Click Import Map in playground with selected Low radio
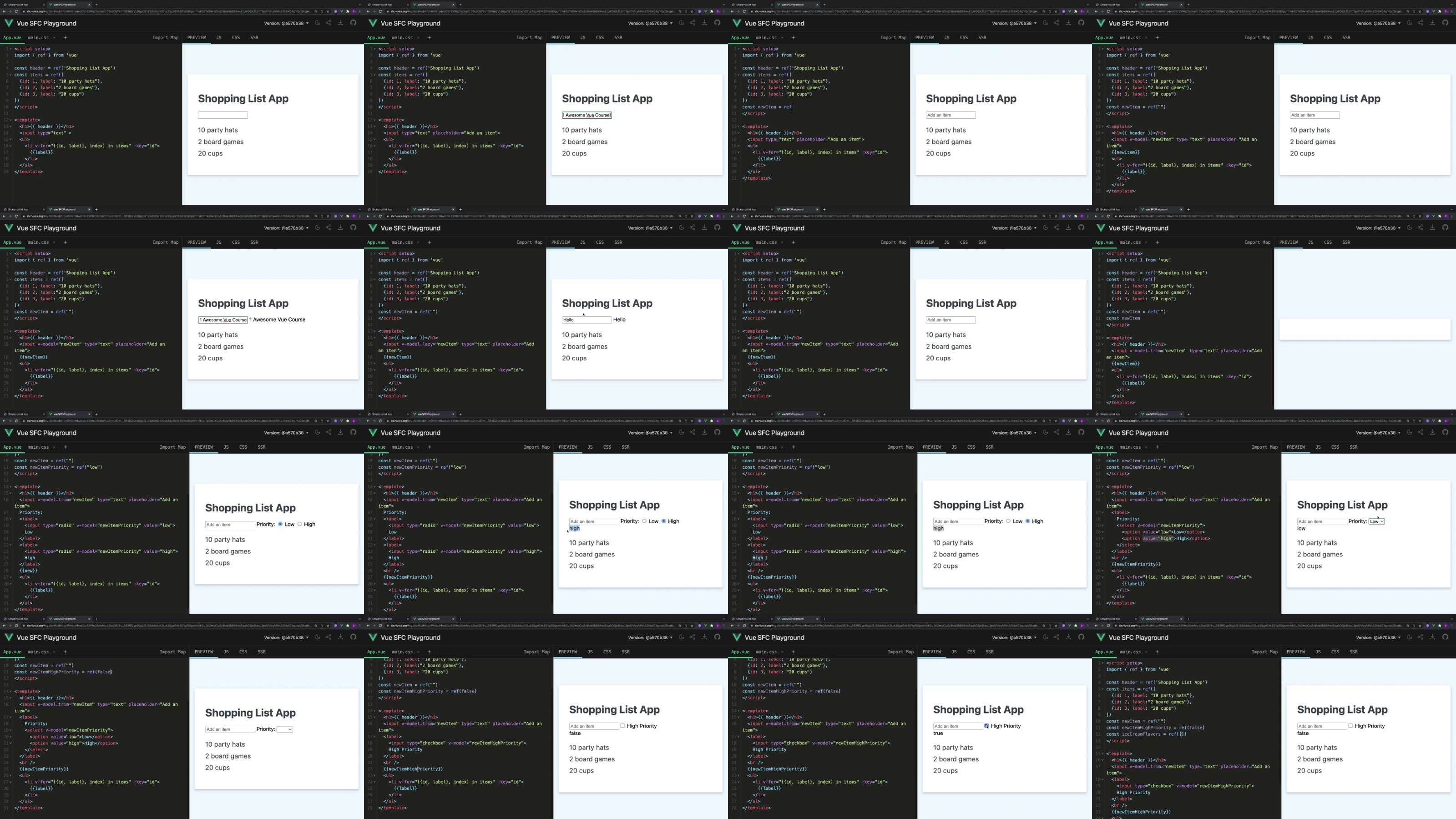The height and width of the screenshot is (819, 1456). click(x=172, y=447)
